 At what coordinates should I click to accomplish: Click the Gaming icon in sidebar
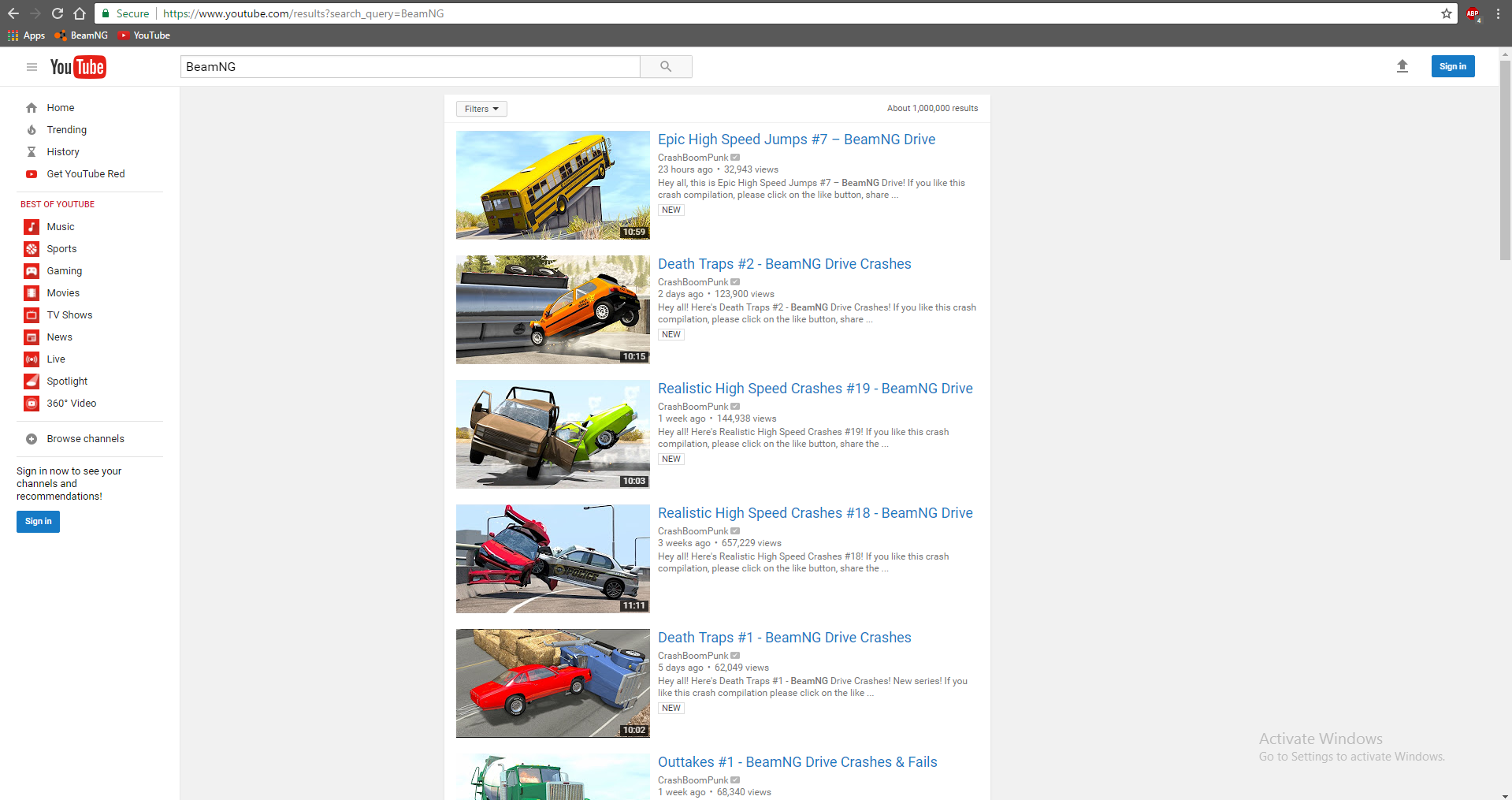[x=32, y=271]
